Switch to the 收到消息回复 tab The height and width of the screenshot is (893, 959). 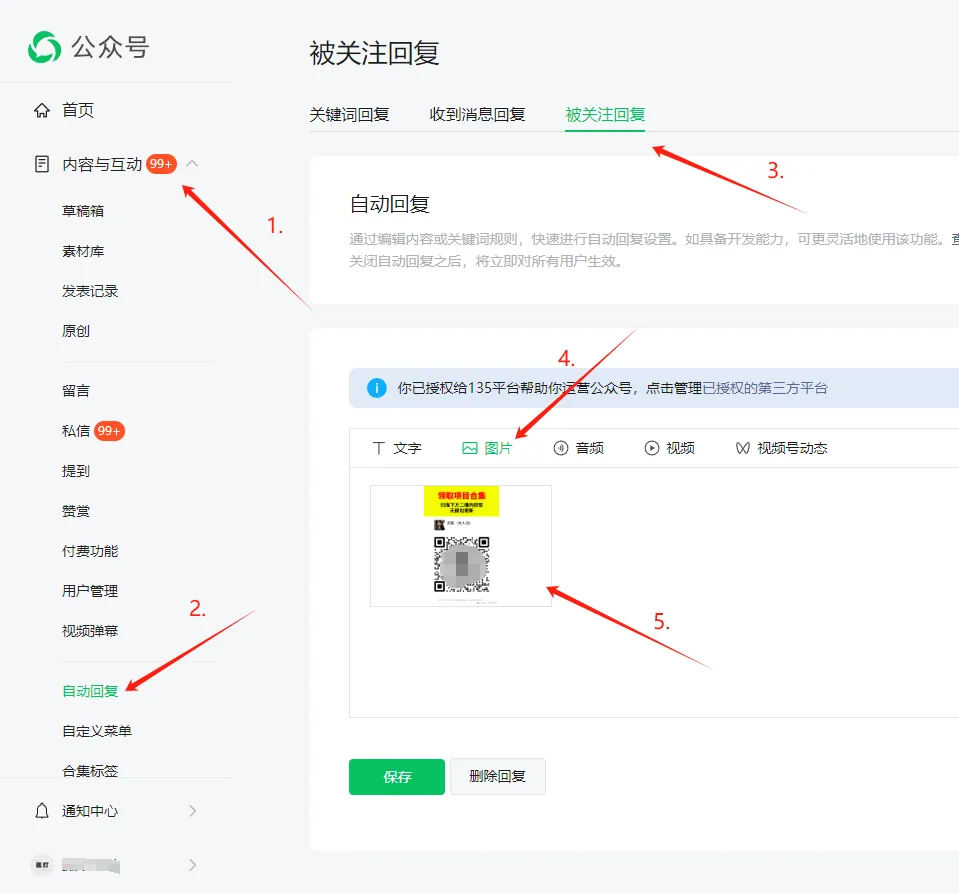point(477,114)
